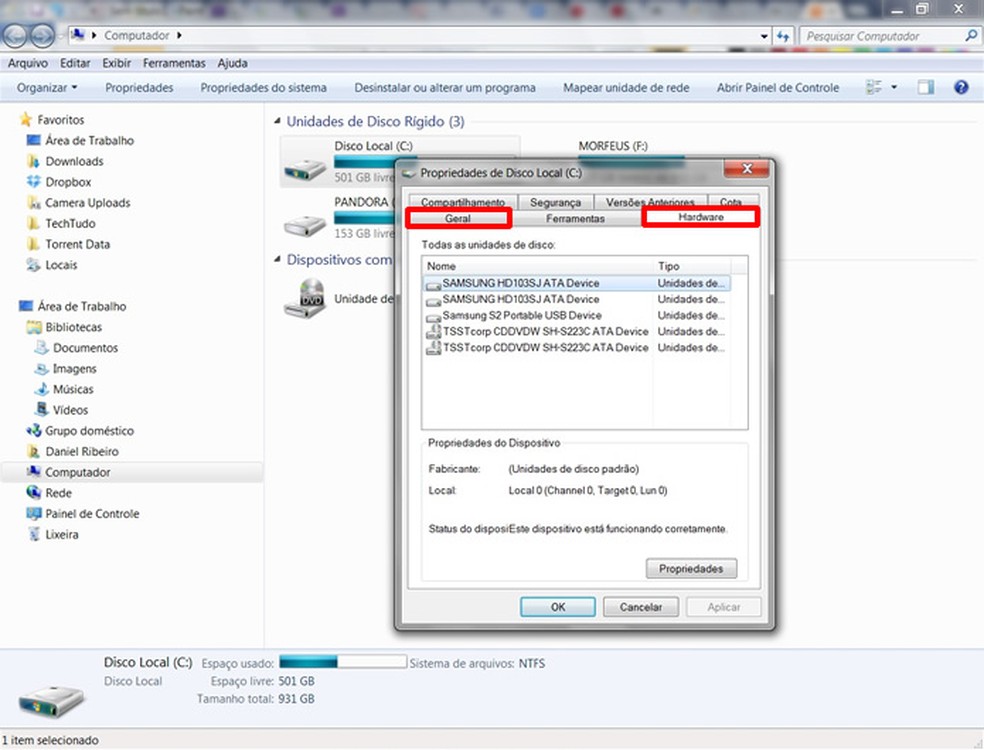Select Camera Uploads folder
Viewport: 984px width, 750px height.
[x=87, y=203]
